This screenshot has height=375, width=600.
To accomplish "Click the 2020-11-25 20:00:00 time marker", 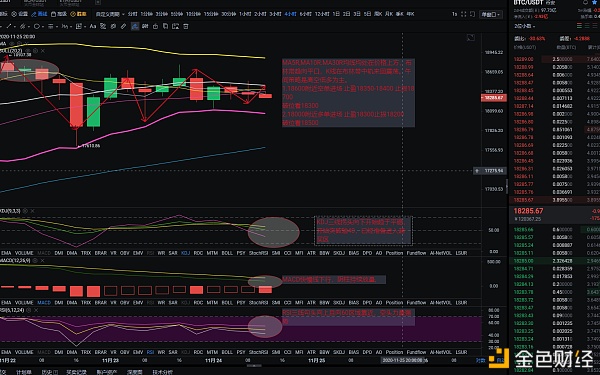I will (402, 360).
